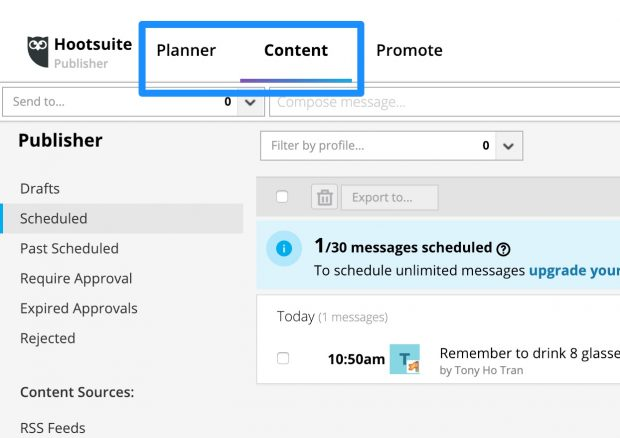Open Require Approval list
620x438 pixels.
(x=76, y=278)
